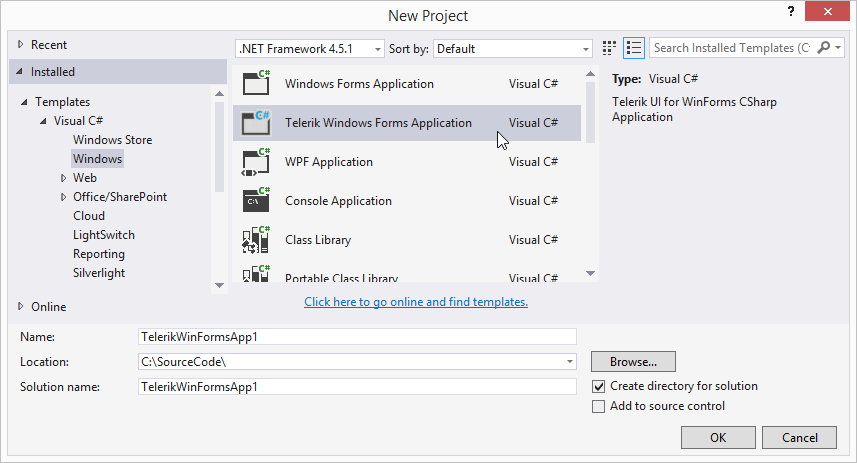
Task: Expand the Web tree node
Action: 63,178
